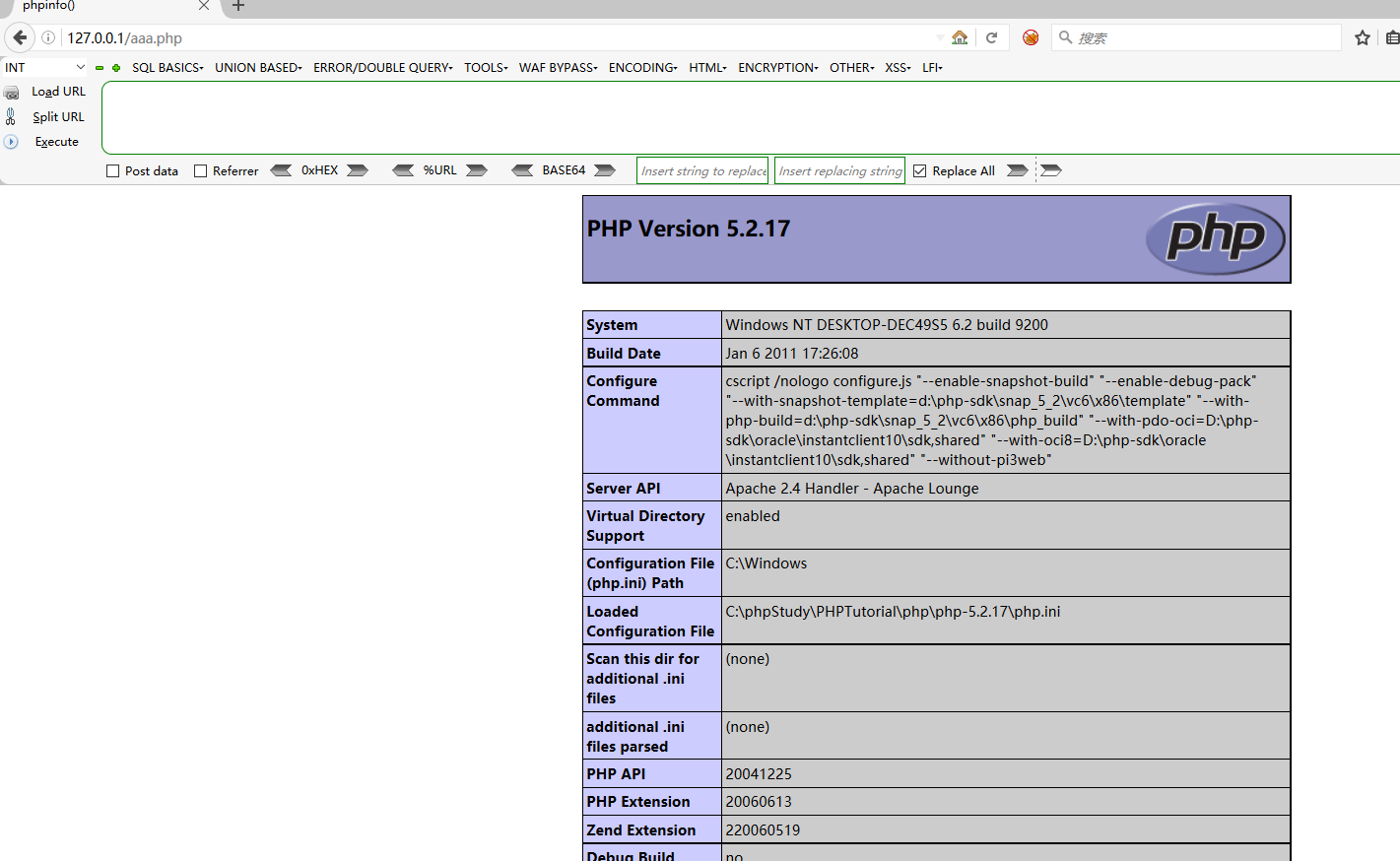The width and height of the screenshot is (1400, 861).
Task: Click the BASE64 encoding label
Action: pyautogui.click(x=564, y=170)
